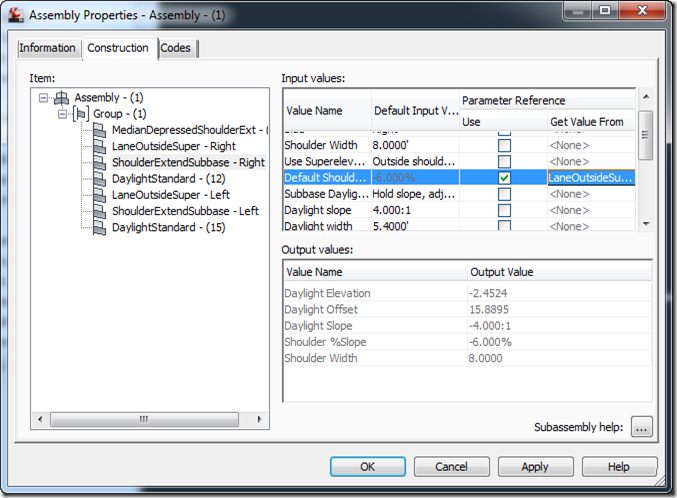This screenshot has height=498, width=677.
Task: Edit the Daylight slope value 4.000:1
Action: (415, 210)
